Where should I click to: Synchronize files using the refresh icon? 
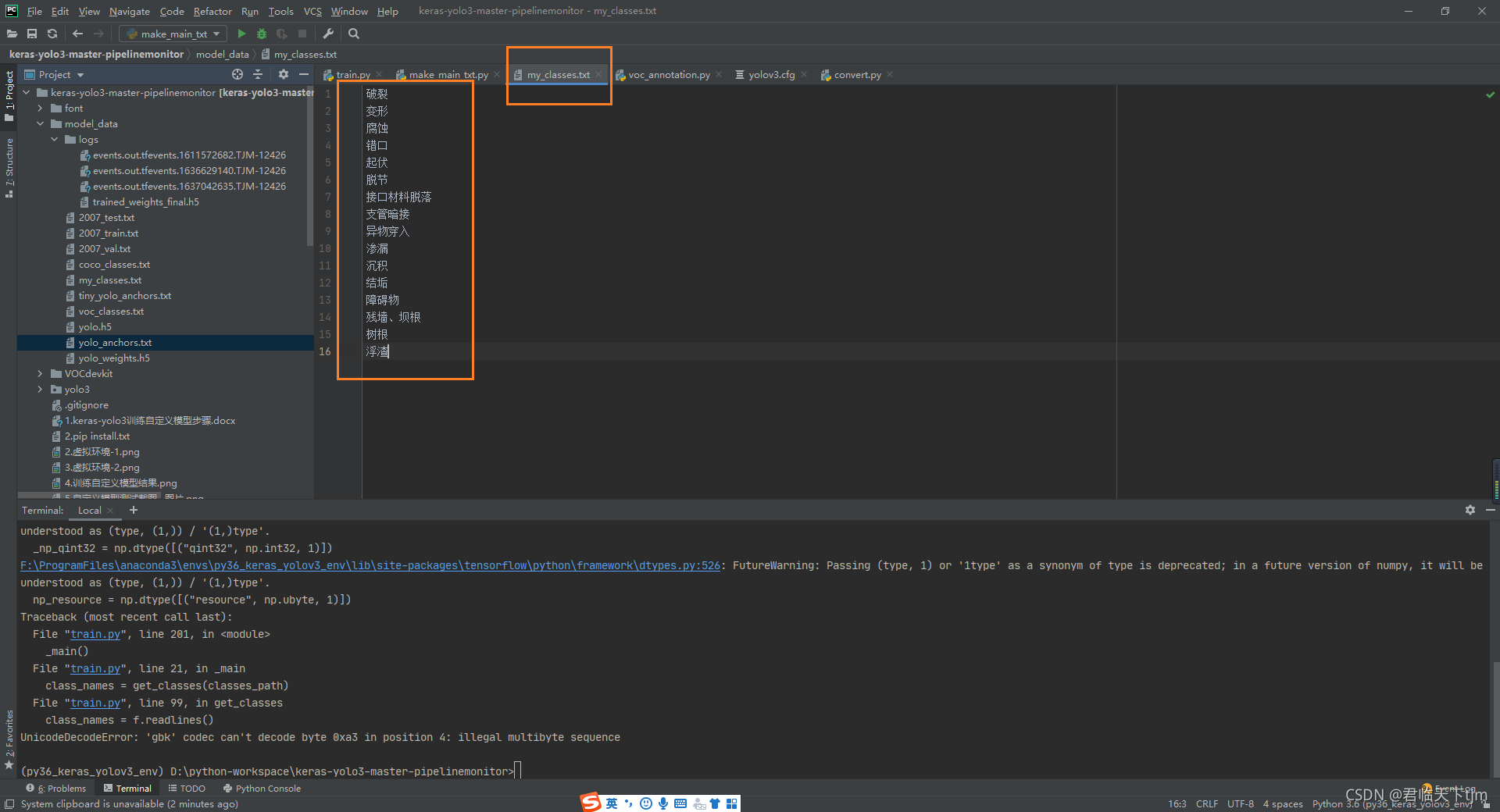point(52,34)
